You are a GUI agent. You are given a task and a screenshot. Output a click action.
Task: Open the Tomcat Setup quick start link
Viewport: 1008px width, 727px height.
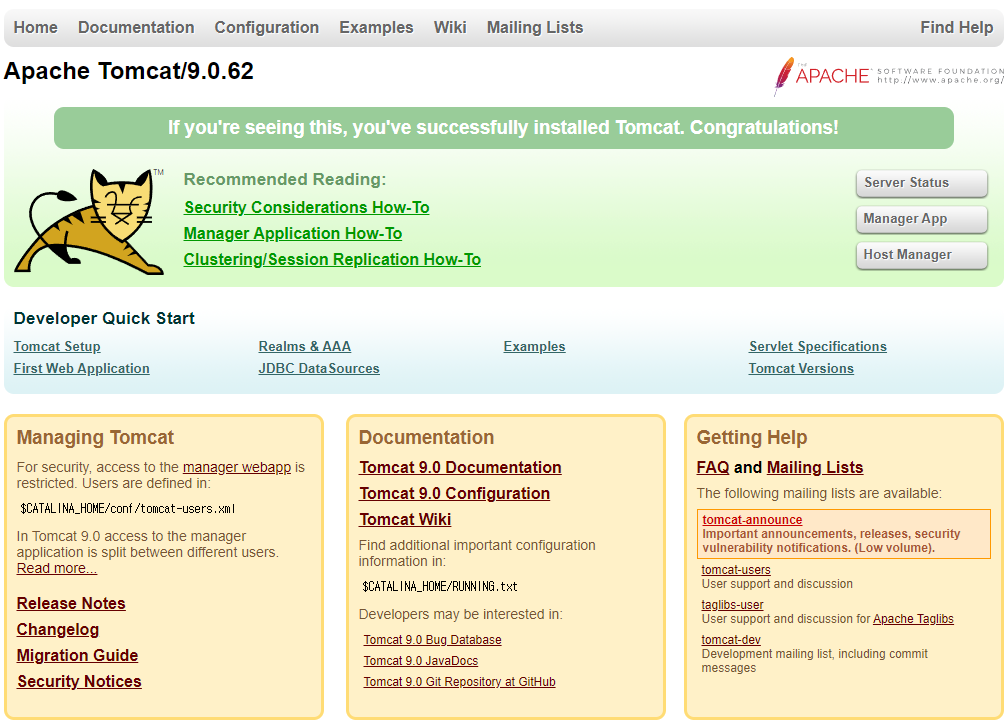click(x=57, y=346)
